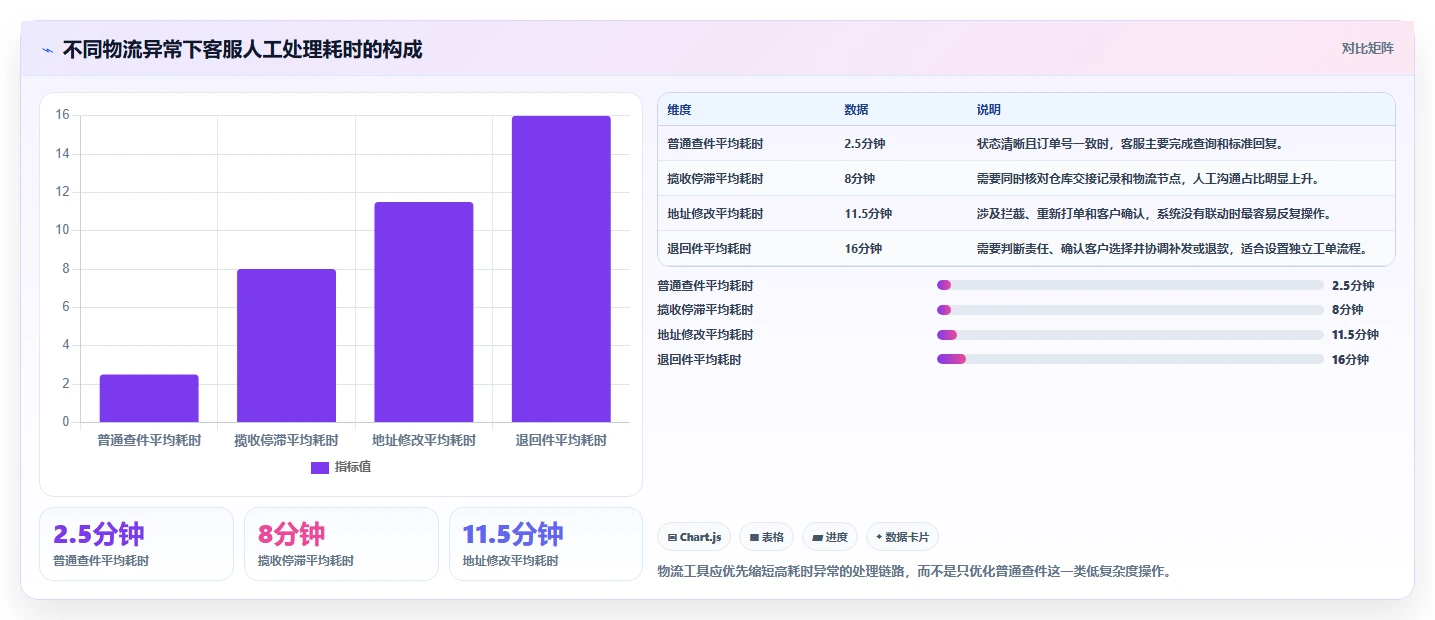Click the 维度 table column header

point(680,109)
